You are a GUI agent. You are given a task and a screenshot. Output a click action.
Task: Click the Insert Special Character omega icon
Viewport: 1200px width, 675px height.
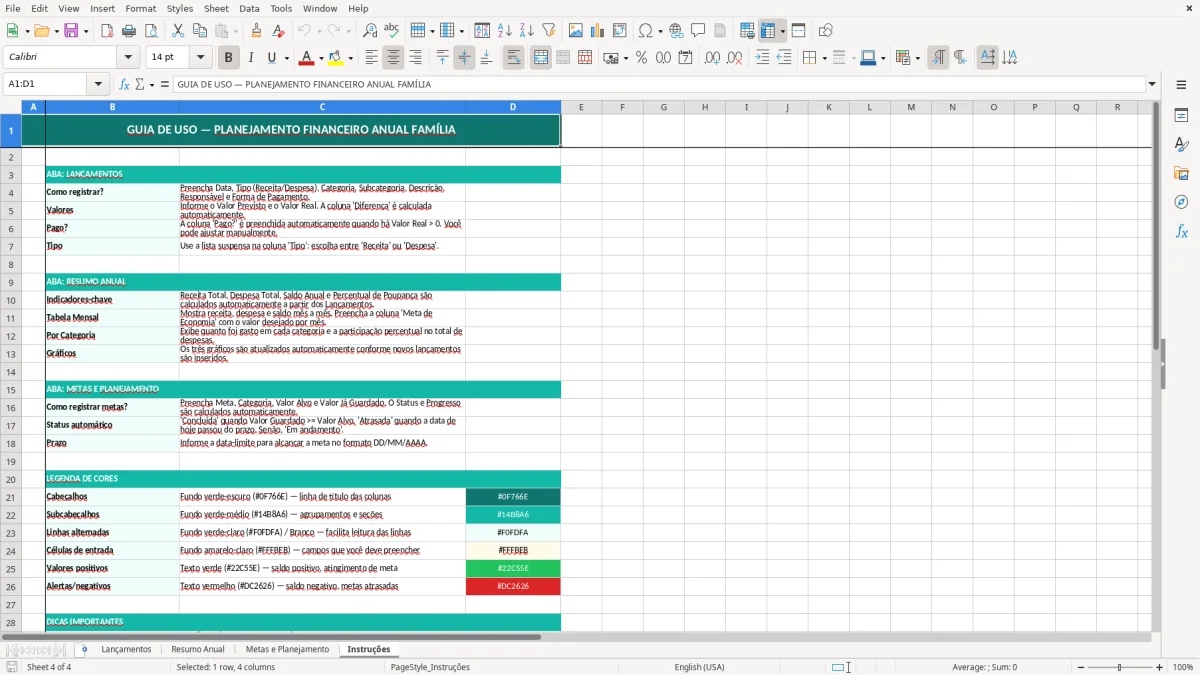[x=645, y=31]
